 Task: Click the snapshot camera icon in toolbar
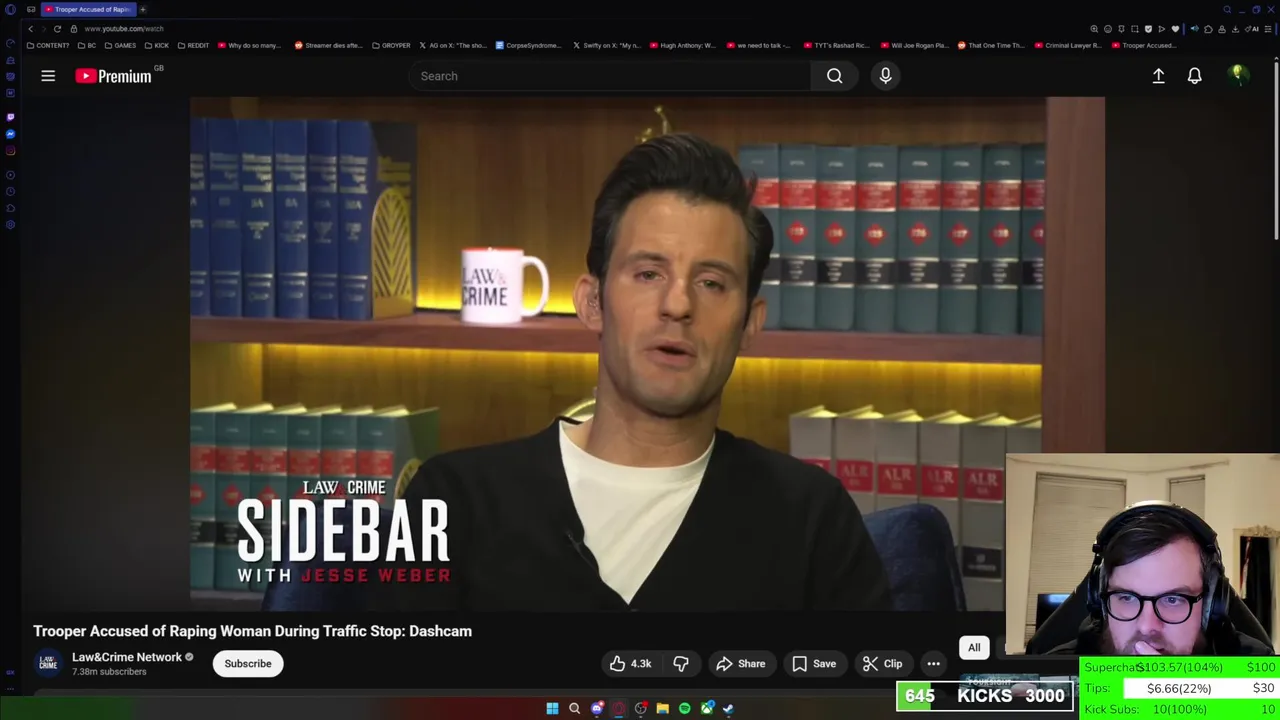pyautogui.click(x=1135, y=29)
